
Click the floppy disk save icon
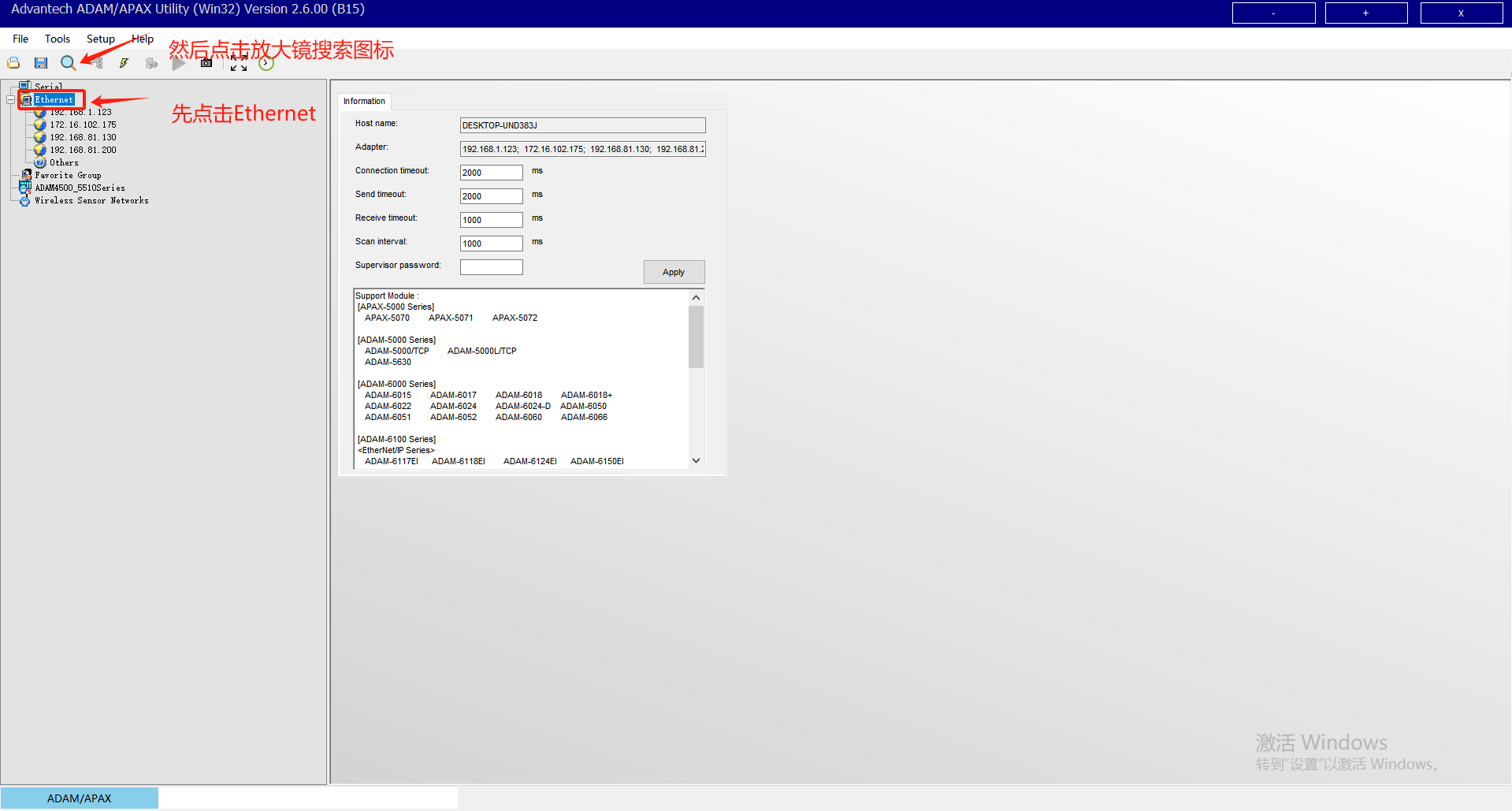41,63
